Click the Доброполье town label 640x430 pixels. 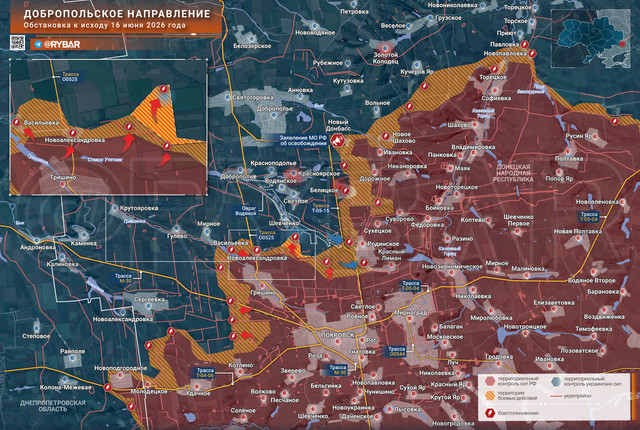coord(275,109)
